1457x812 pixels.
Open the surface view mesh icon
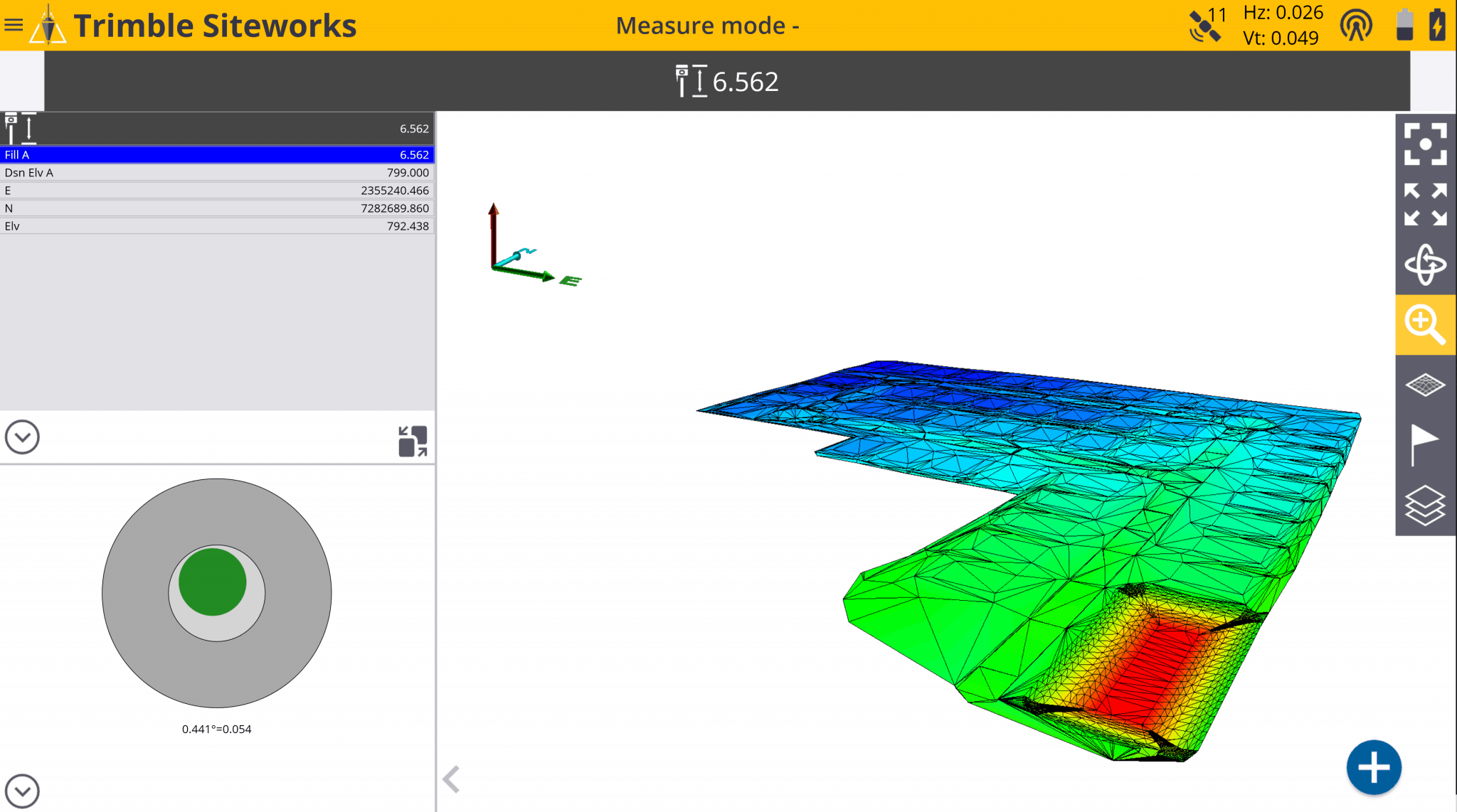pos(1425,385)
